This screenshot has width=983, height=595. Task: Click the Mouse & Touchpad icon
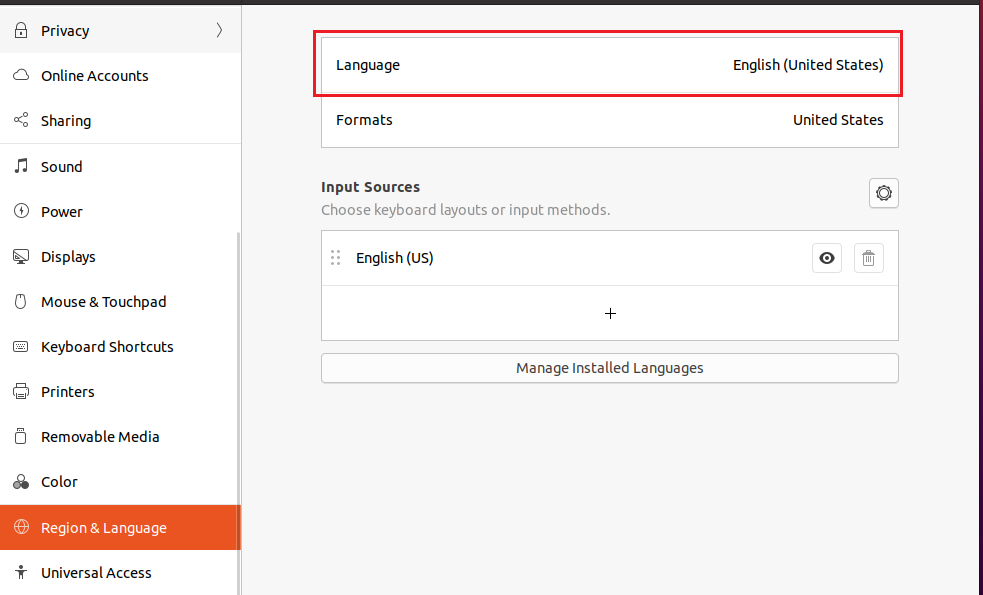20,302
